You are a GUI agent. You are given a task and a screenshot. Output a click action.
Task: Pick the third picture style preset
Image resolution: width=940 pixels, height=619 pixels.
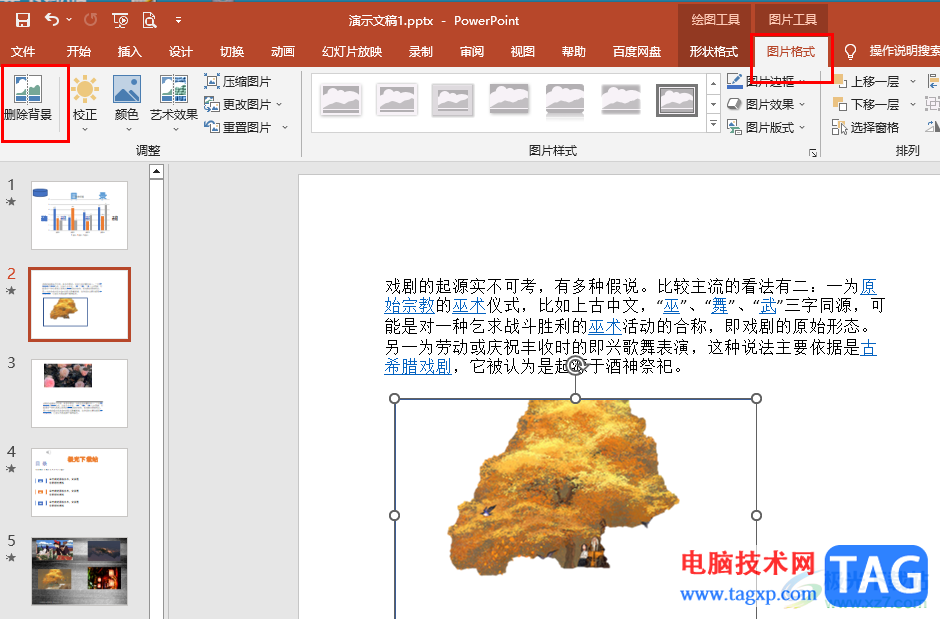(x=452, y=99)
